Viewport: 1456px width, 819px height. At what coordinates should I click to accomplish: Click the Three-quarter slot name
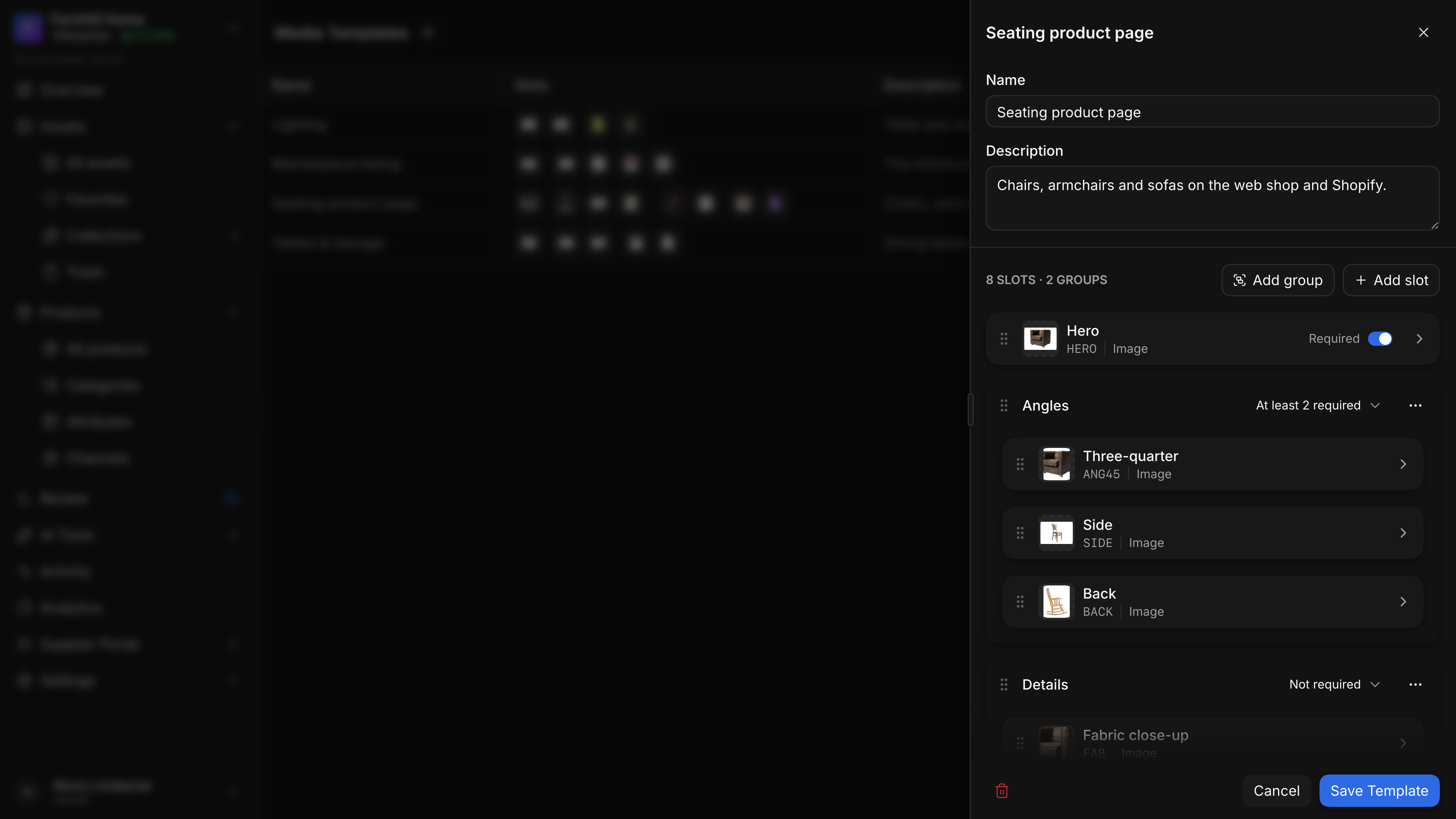point(1130,456)
